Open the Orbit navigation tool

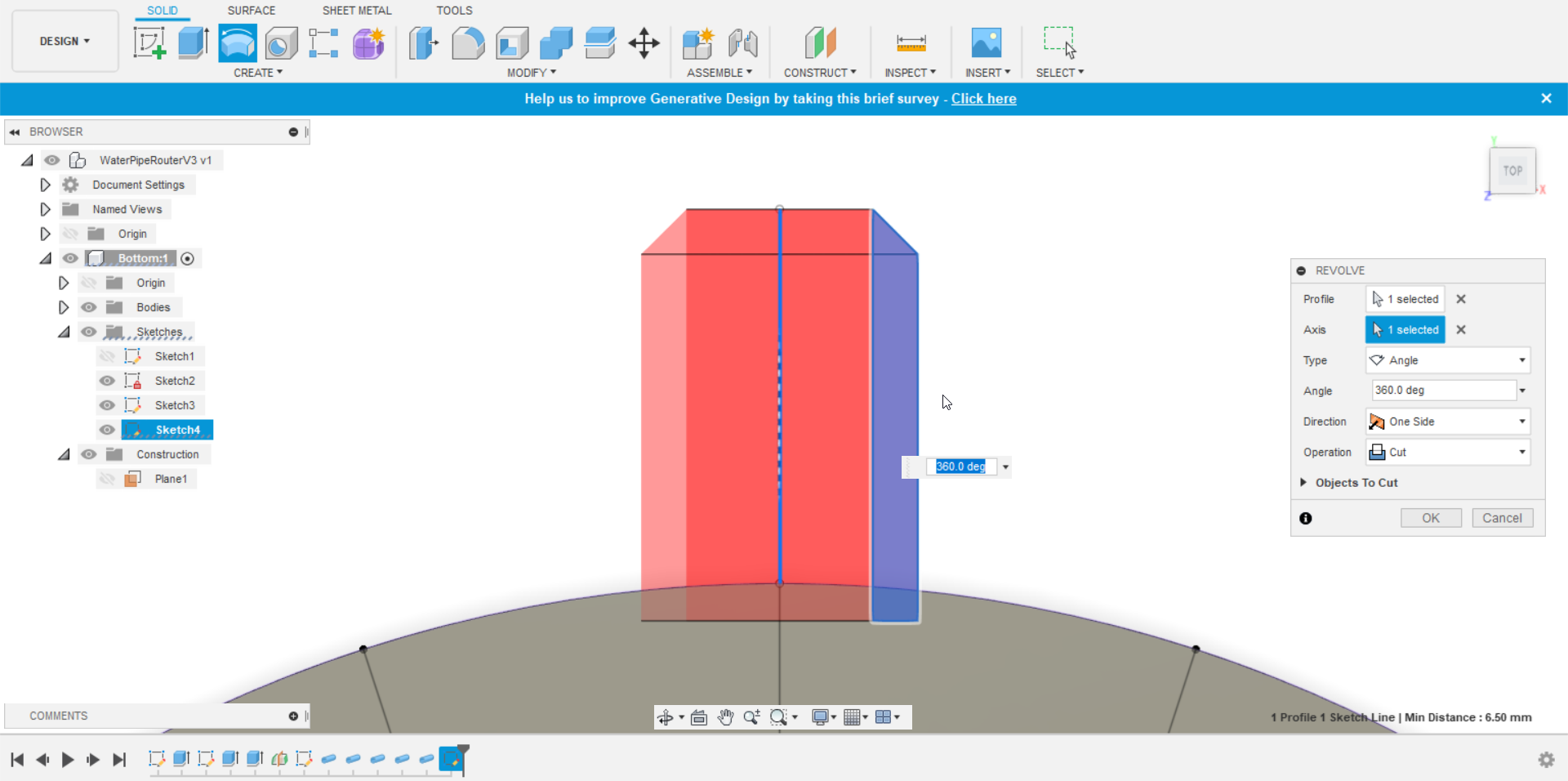point(666,717)
